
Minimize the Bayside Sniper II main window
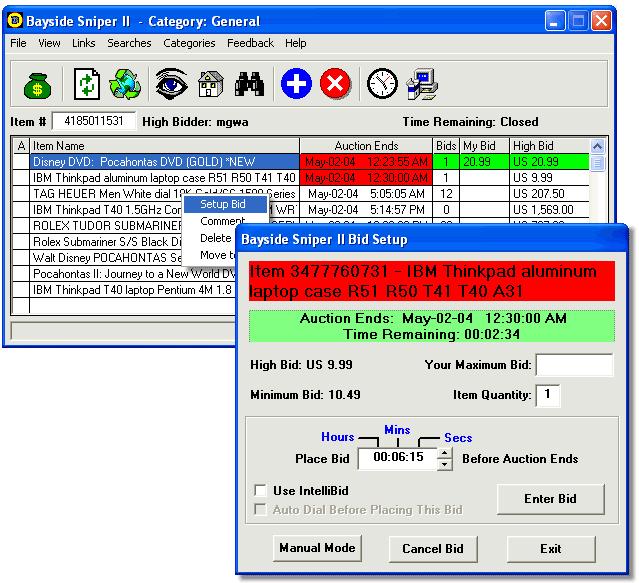[x=555, y=20]
